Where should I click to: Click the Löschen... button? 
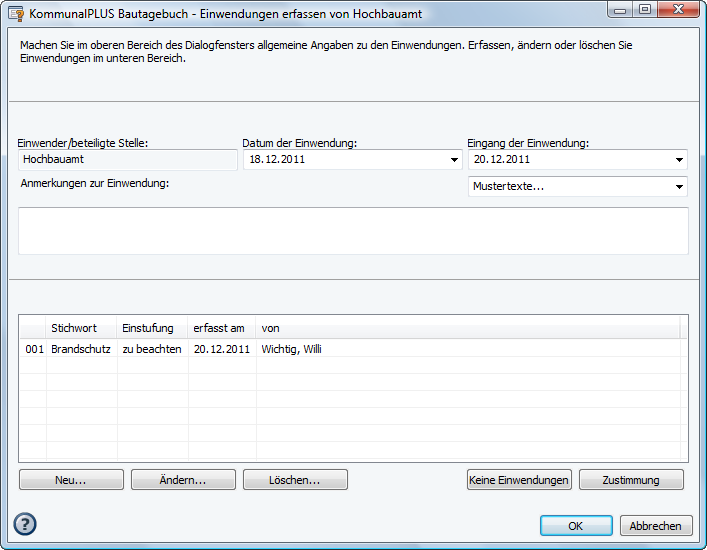(x=295, y=480)
